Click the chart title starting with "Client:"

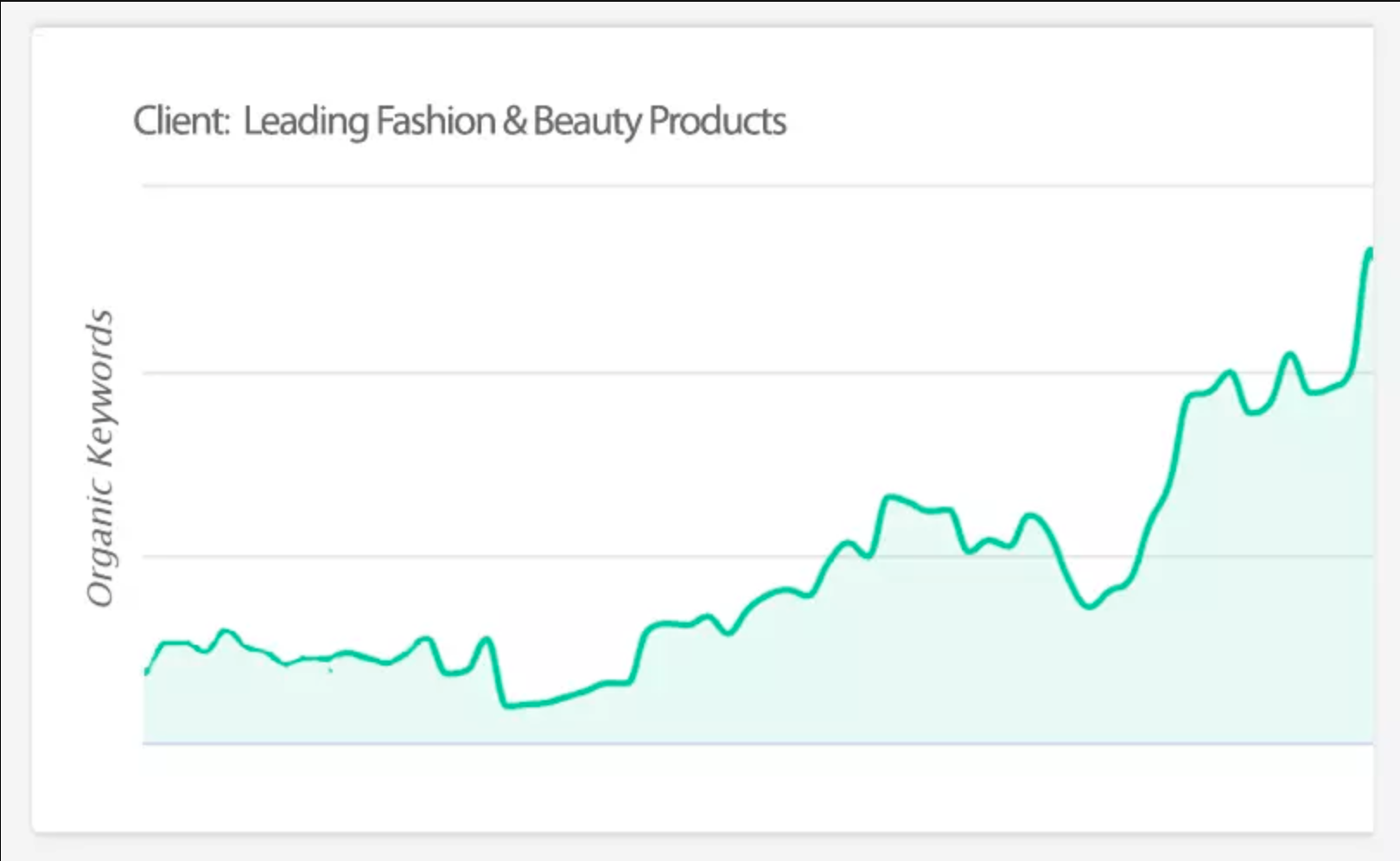coord(458,121)
